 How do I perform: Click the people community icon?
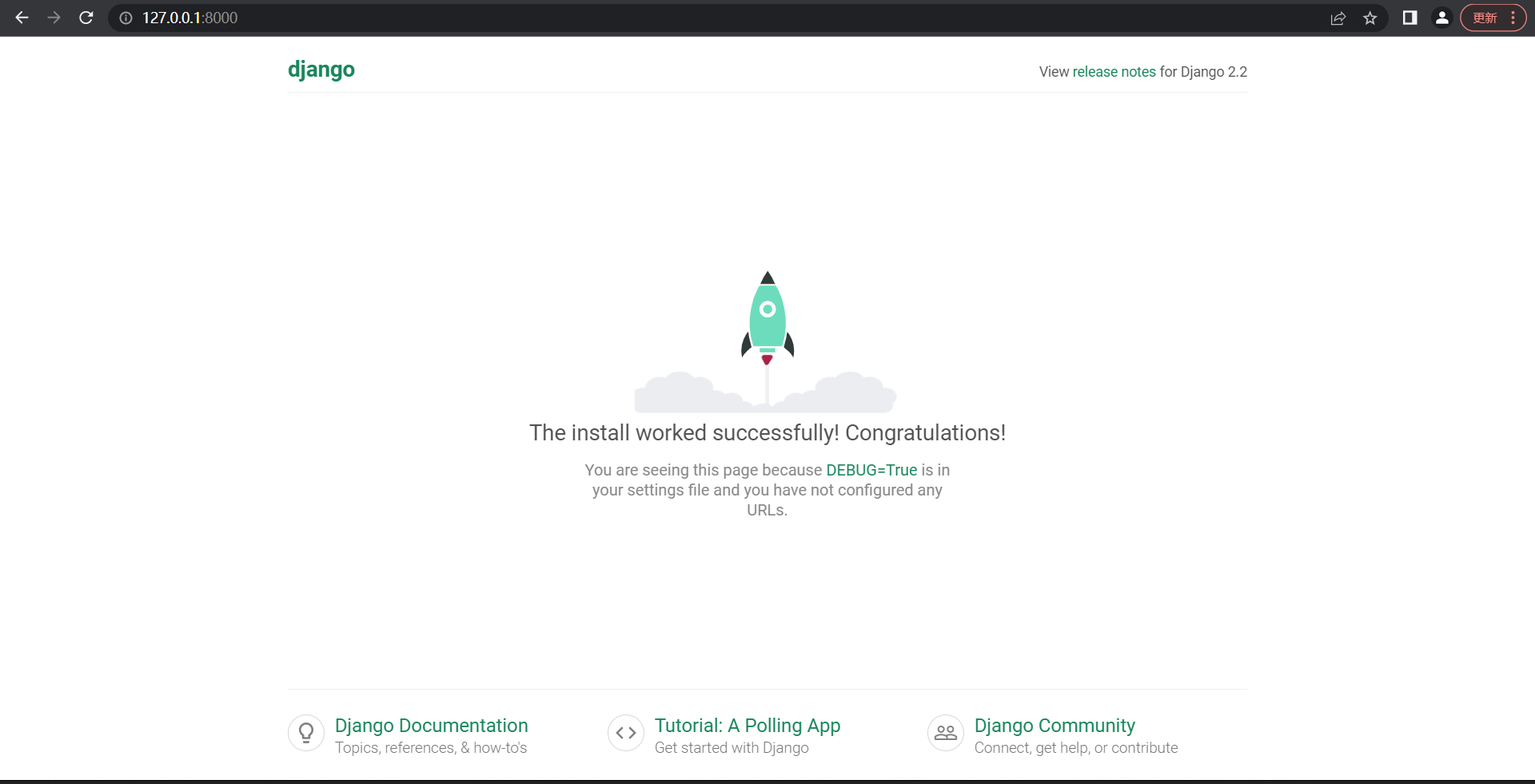(946, 733)
